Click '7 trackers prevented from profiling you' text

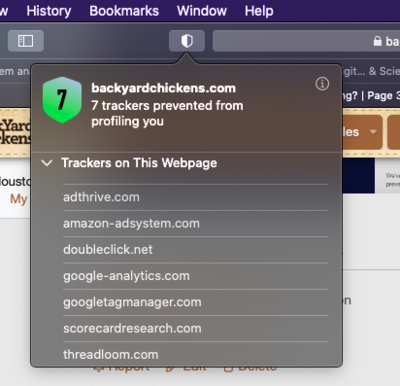click(167, 113)
